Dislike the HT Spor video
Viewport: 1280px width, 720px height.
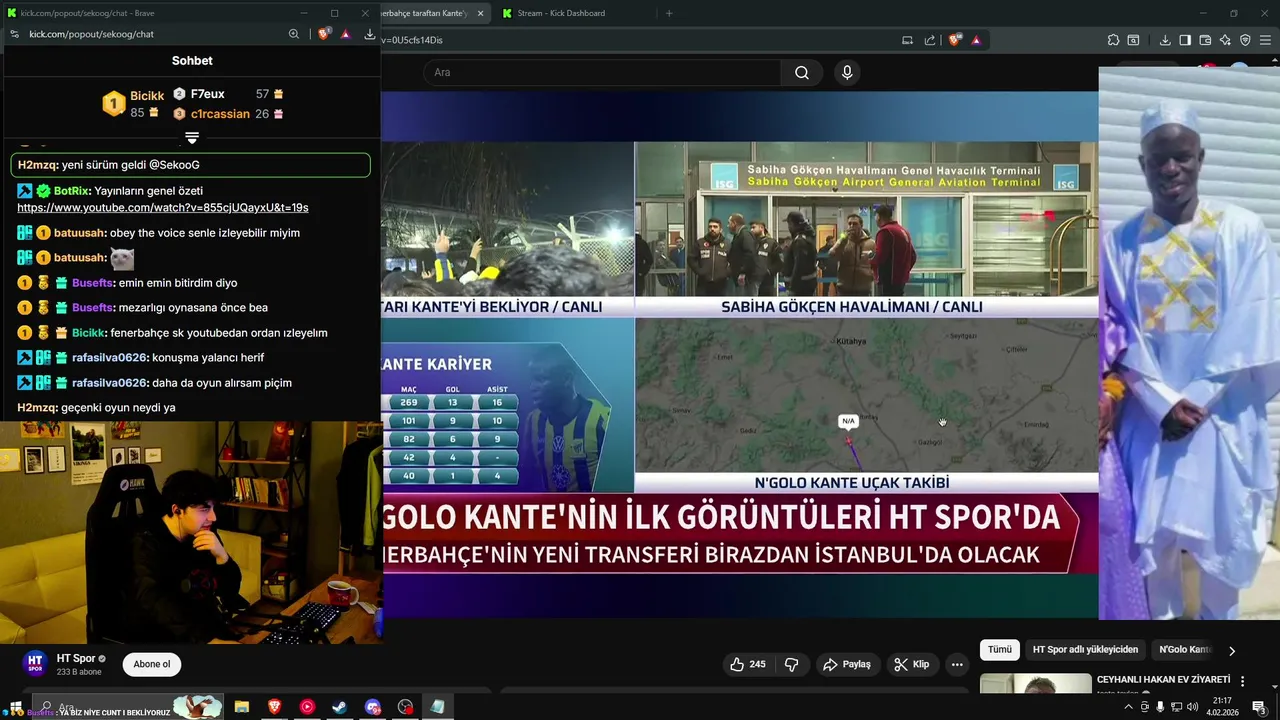click(x=792, y=664)
